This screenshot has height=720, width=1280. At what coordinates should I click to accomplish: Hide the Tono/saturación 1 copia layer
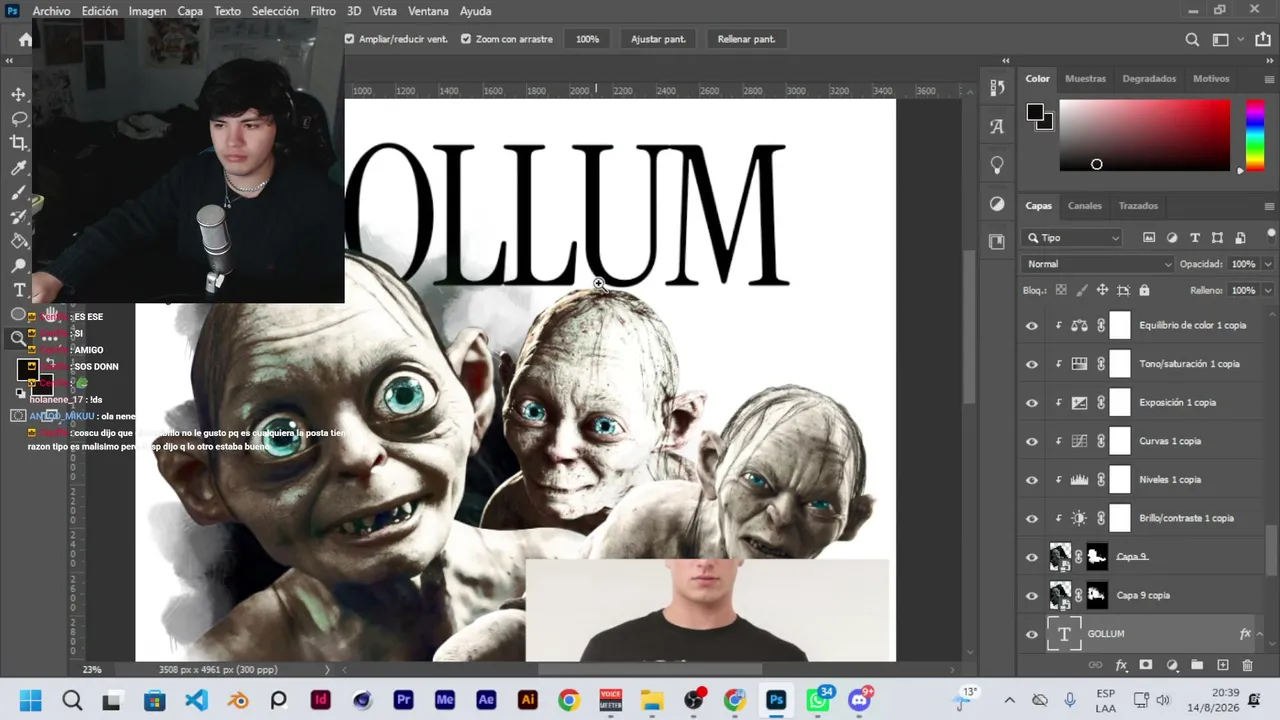(x=1032, y=364)
